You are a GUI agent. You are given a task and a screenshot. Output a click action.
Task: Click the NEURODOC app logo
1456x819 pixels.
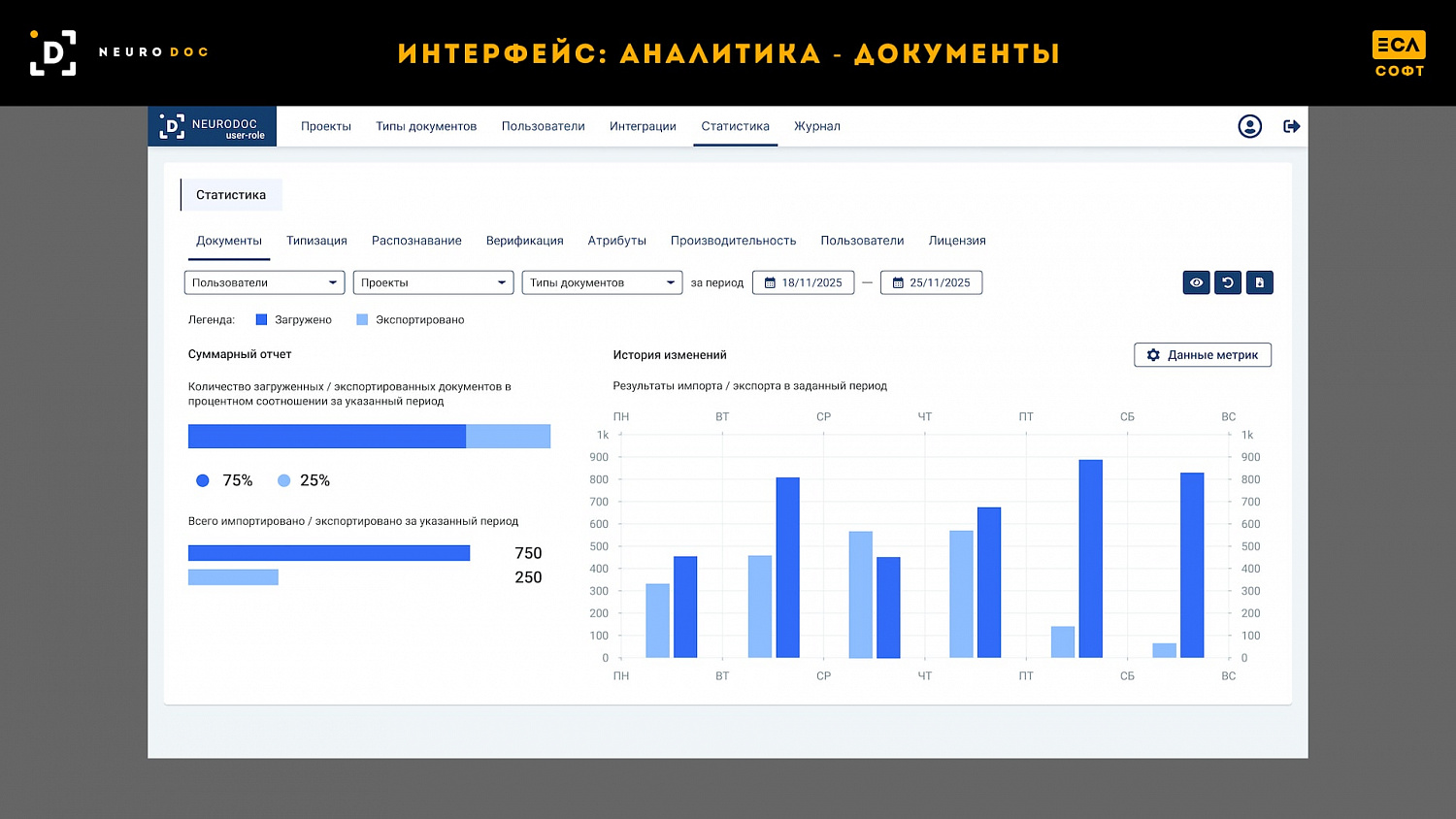point(212,126)
